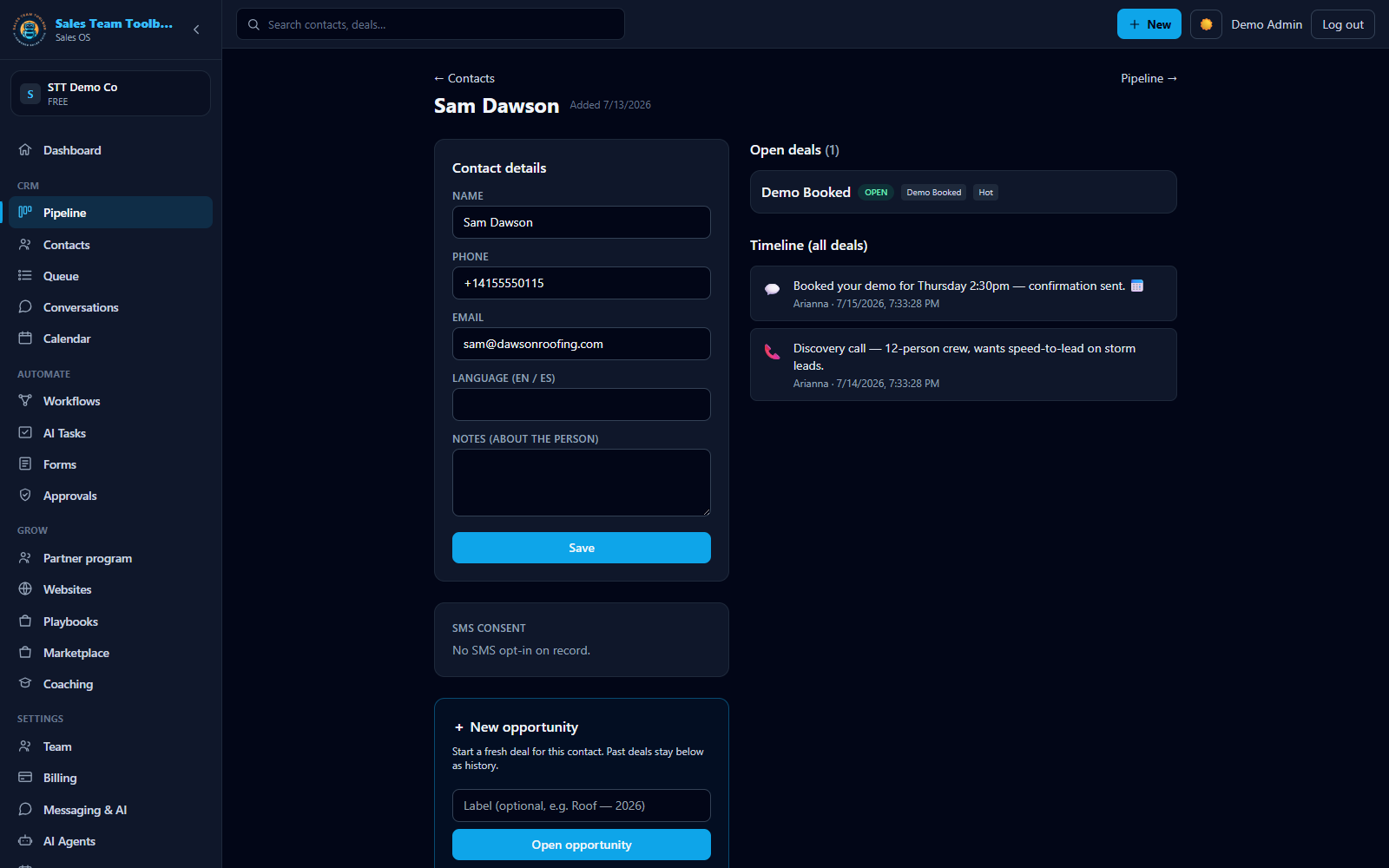Screen dimensions: 1389x868
Task: Click the 'Added 7/13/2026' date text
Action: (x=610, y=105)
